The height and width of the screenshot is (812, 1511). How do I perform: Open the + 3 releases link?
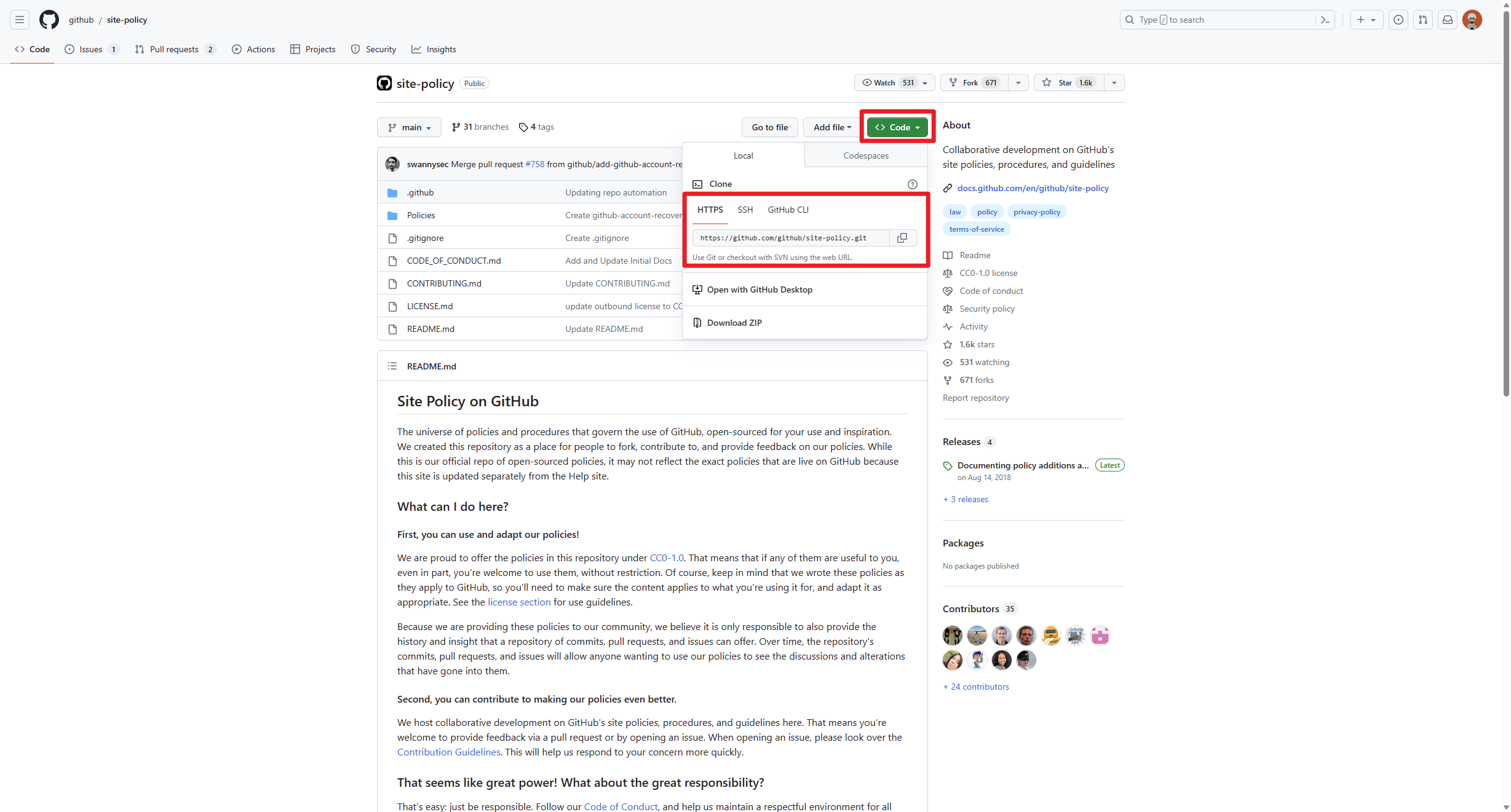point(966,500)
